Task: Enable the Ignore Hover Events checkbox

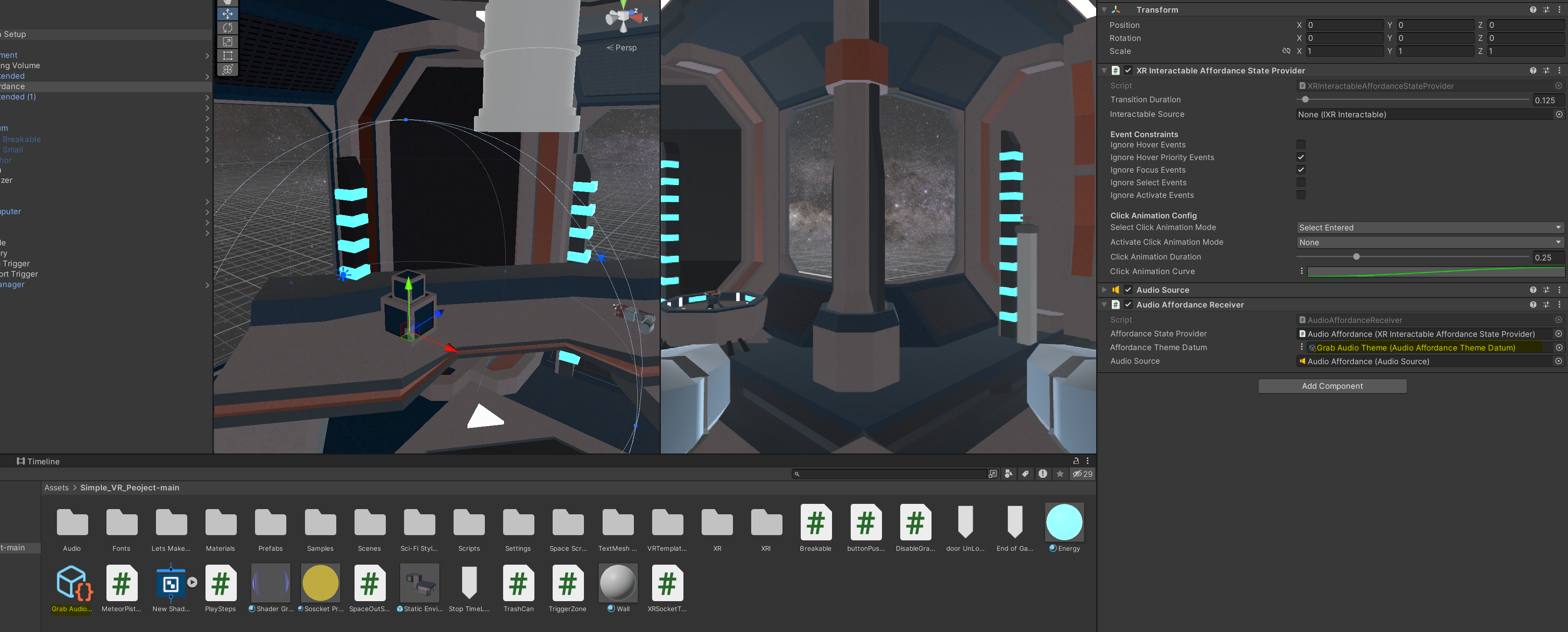Action: coord(1301,145)
